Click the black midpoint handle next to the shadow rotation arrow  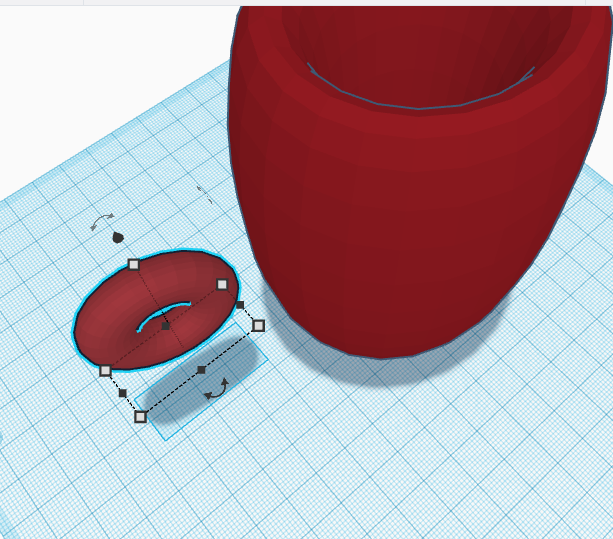(x=201, y=370)
